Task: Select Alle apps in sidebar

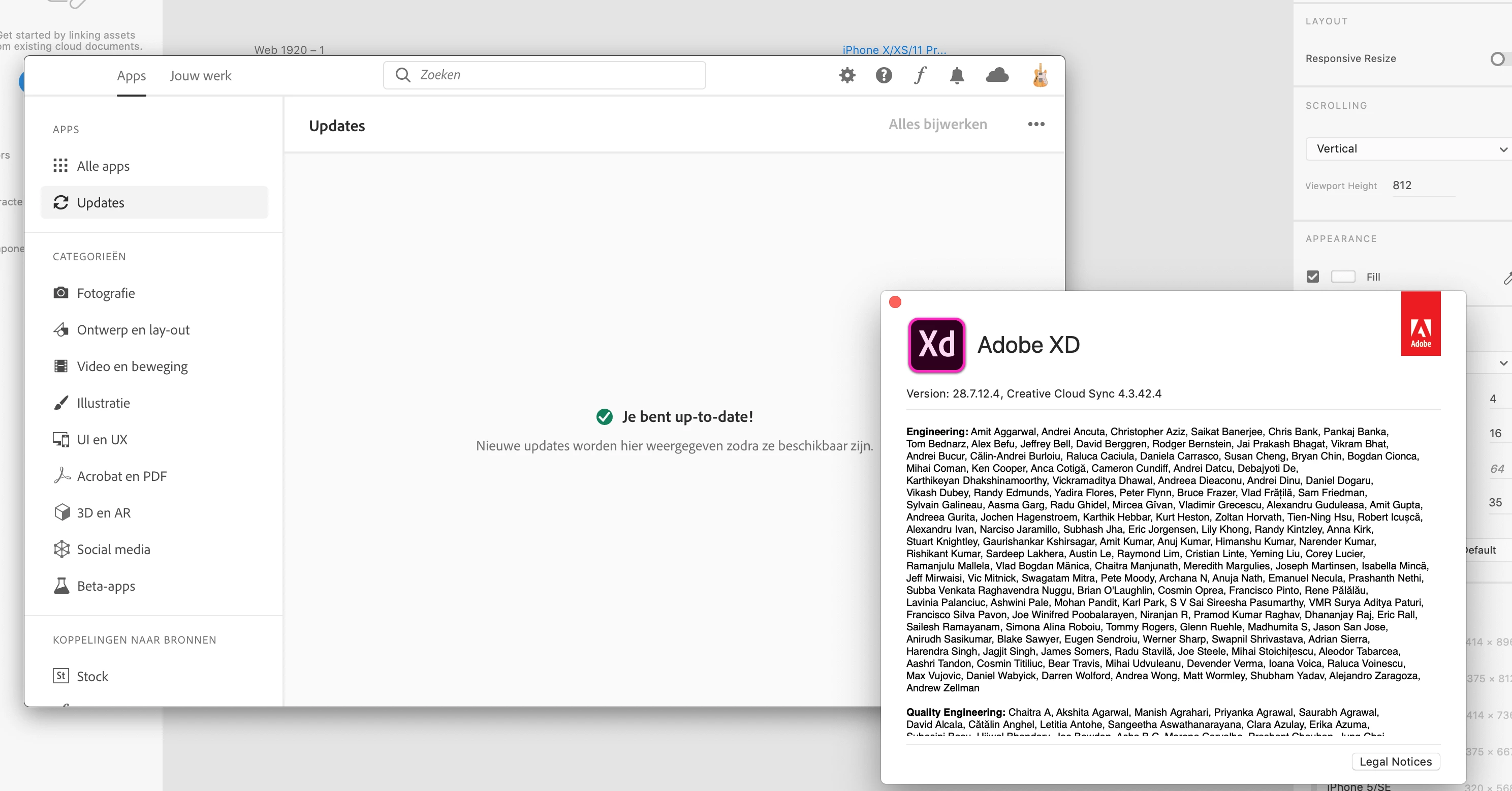Action: pos(103,166)
